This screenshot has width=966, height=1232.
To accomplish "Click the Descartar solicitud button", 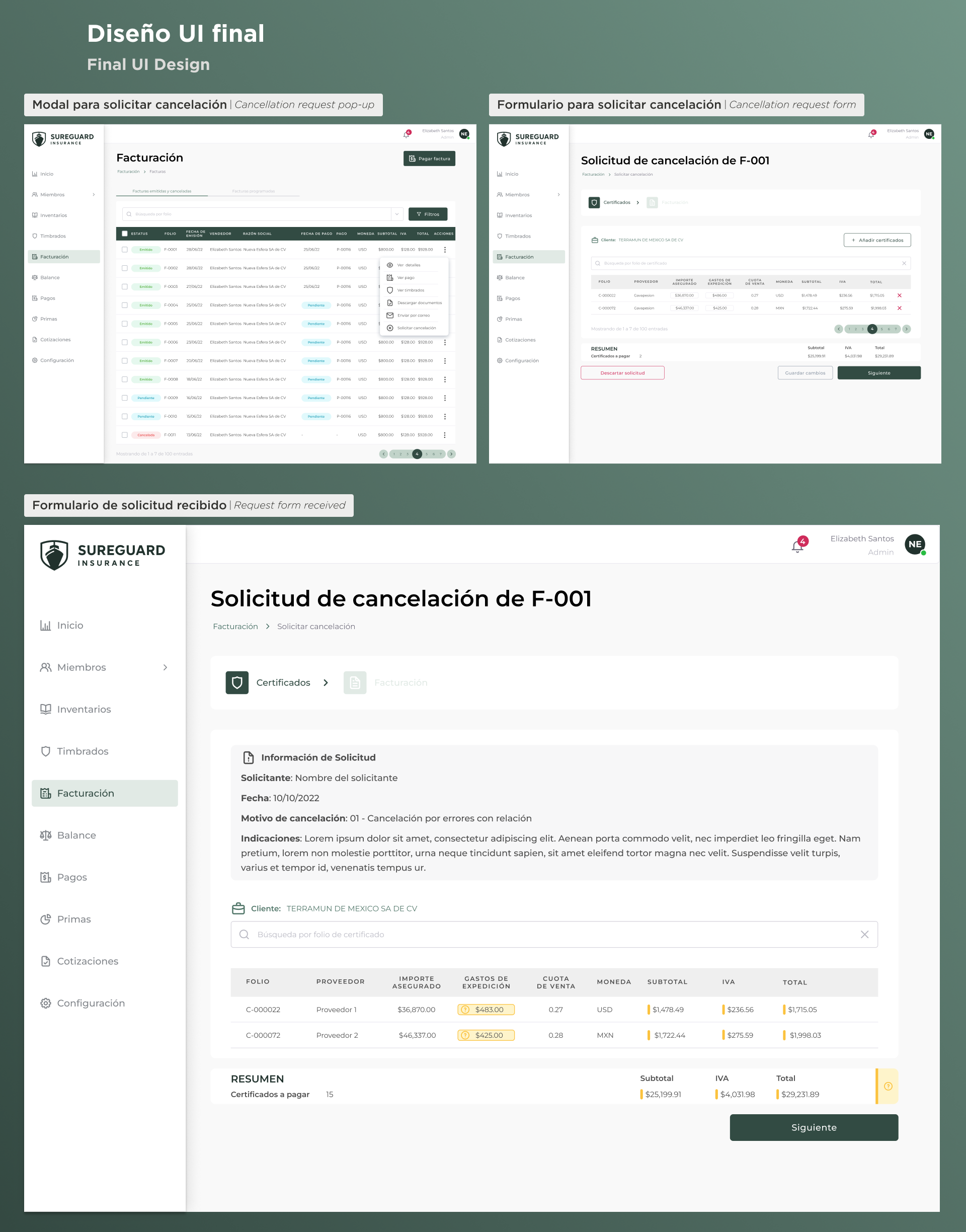I will coord(622,373).
